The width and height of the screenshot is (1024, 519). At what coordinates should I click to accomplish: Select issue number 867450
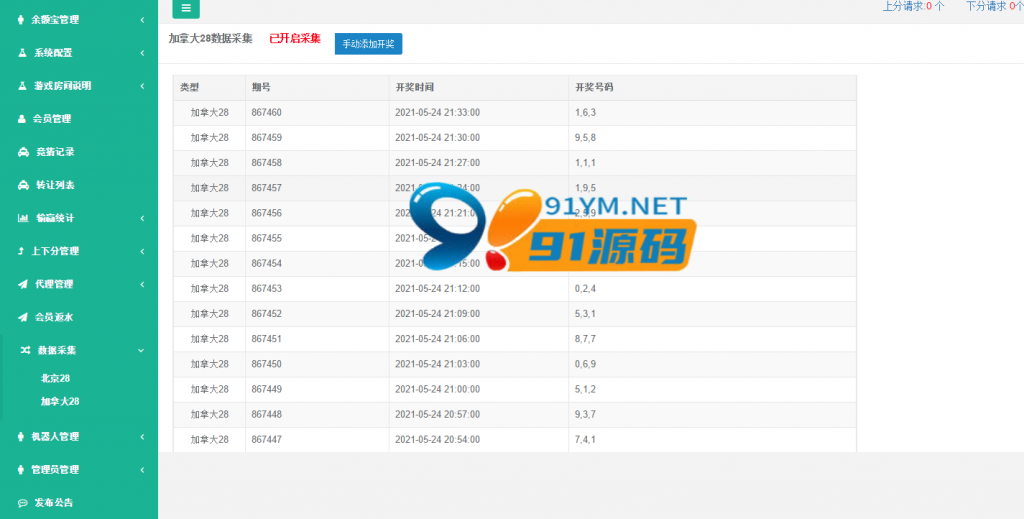[x=266, y=364]
